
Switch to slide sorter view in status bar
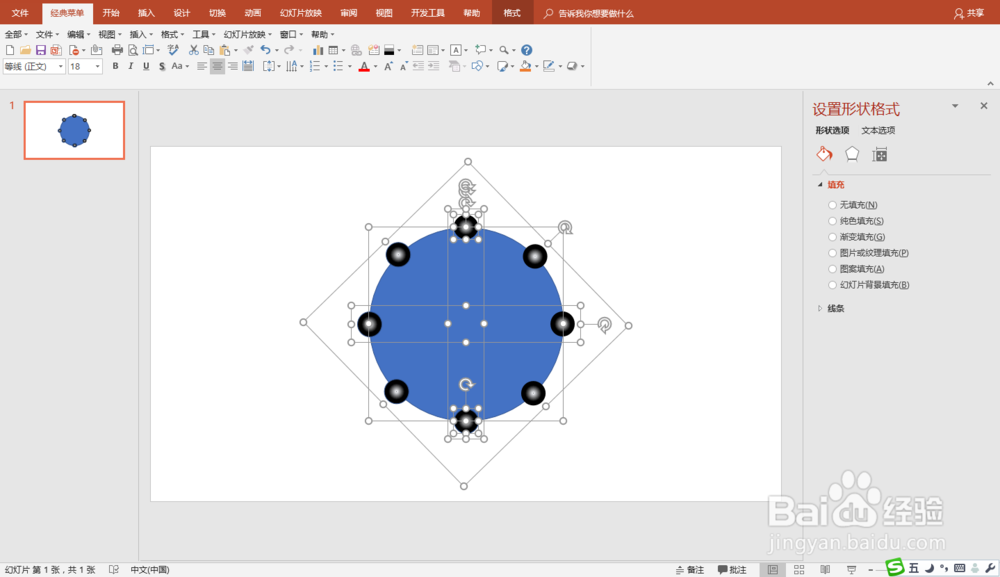[x=799, y=569]
